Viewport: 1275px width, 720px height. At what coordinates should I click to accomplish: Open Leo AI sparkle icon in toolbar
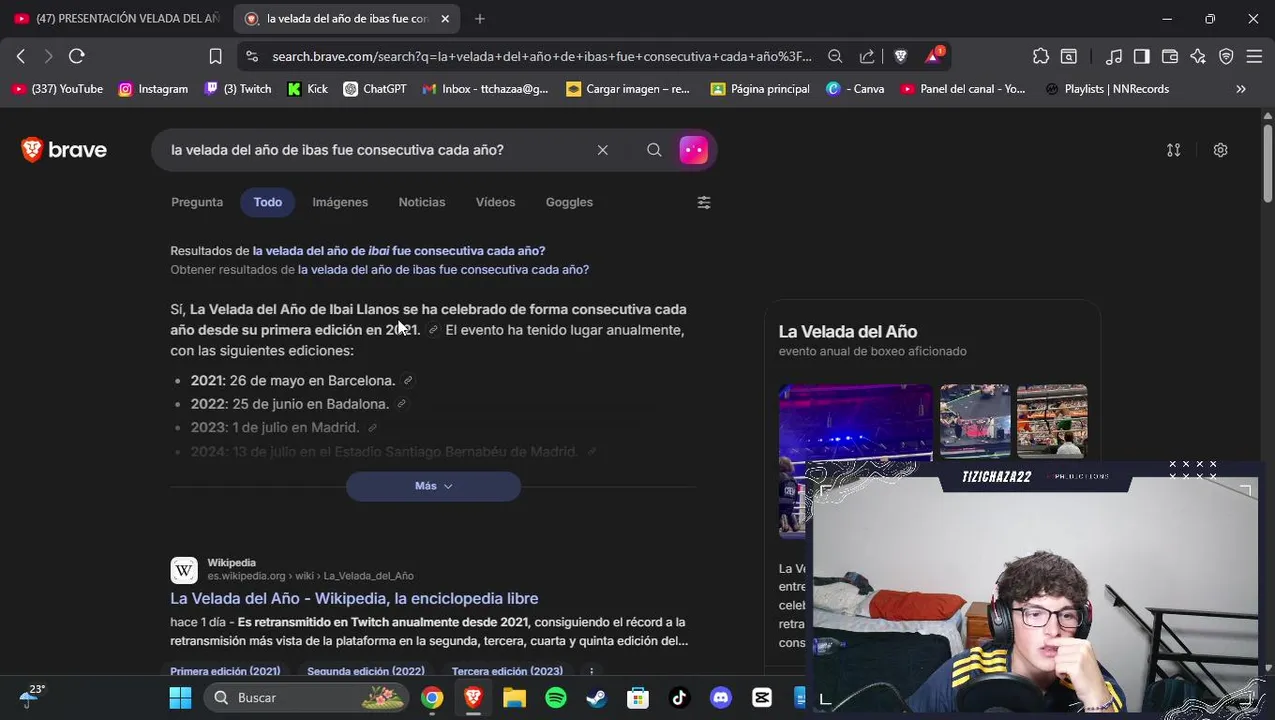[1198, 56]
